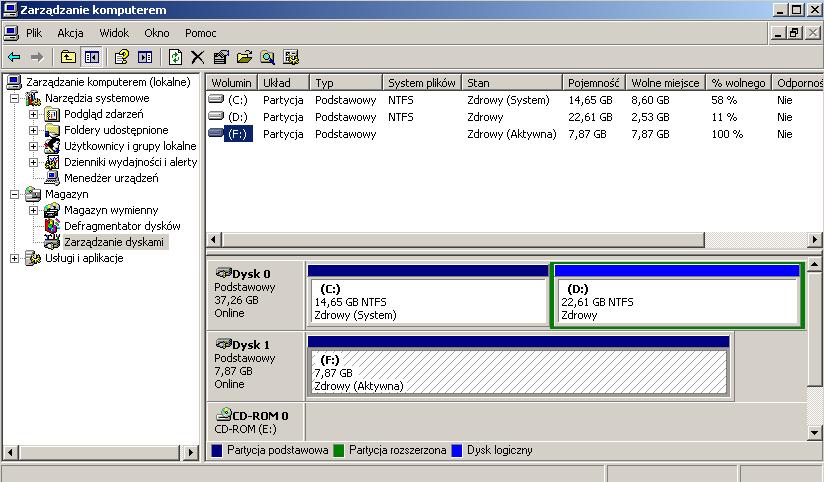The width and height of the screenshot is (824, 482).
Task: Open the Widok menu
Action: (114, 33)
